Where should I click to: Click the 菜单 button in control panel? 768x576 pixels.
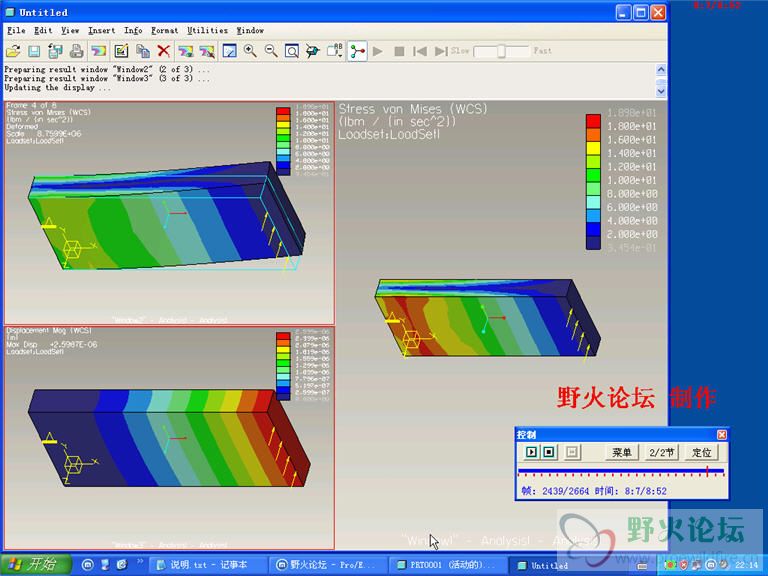[x=621, y=452]
